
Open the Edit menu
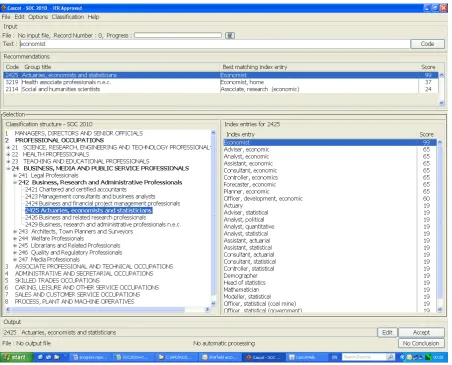[19, 17]
